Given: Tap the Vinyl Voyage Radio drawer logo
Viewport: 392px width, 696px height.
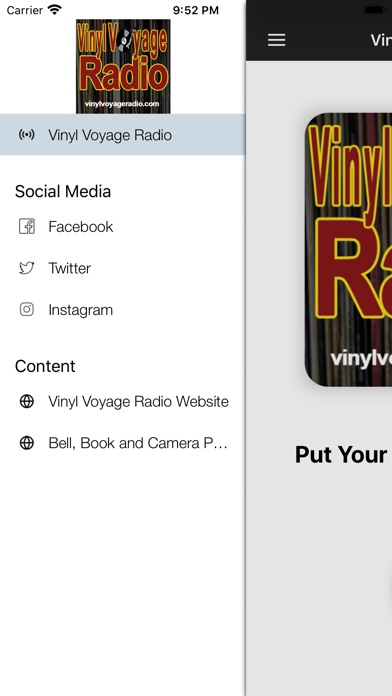Looking at the screenshot, I should [x=123, y=66].
